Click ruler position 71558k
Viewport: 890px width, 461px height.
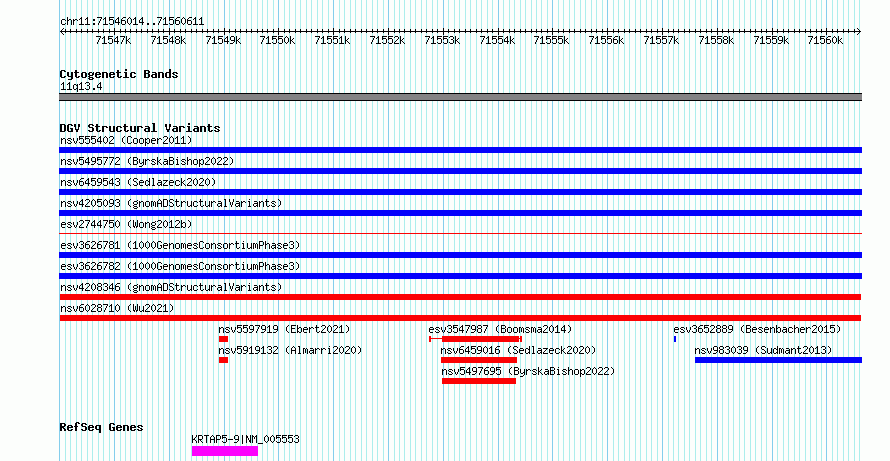(x=716, y=40)
